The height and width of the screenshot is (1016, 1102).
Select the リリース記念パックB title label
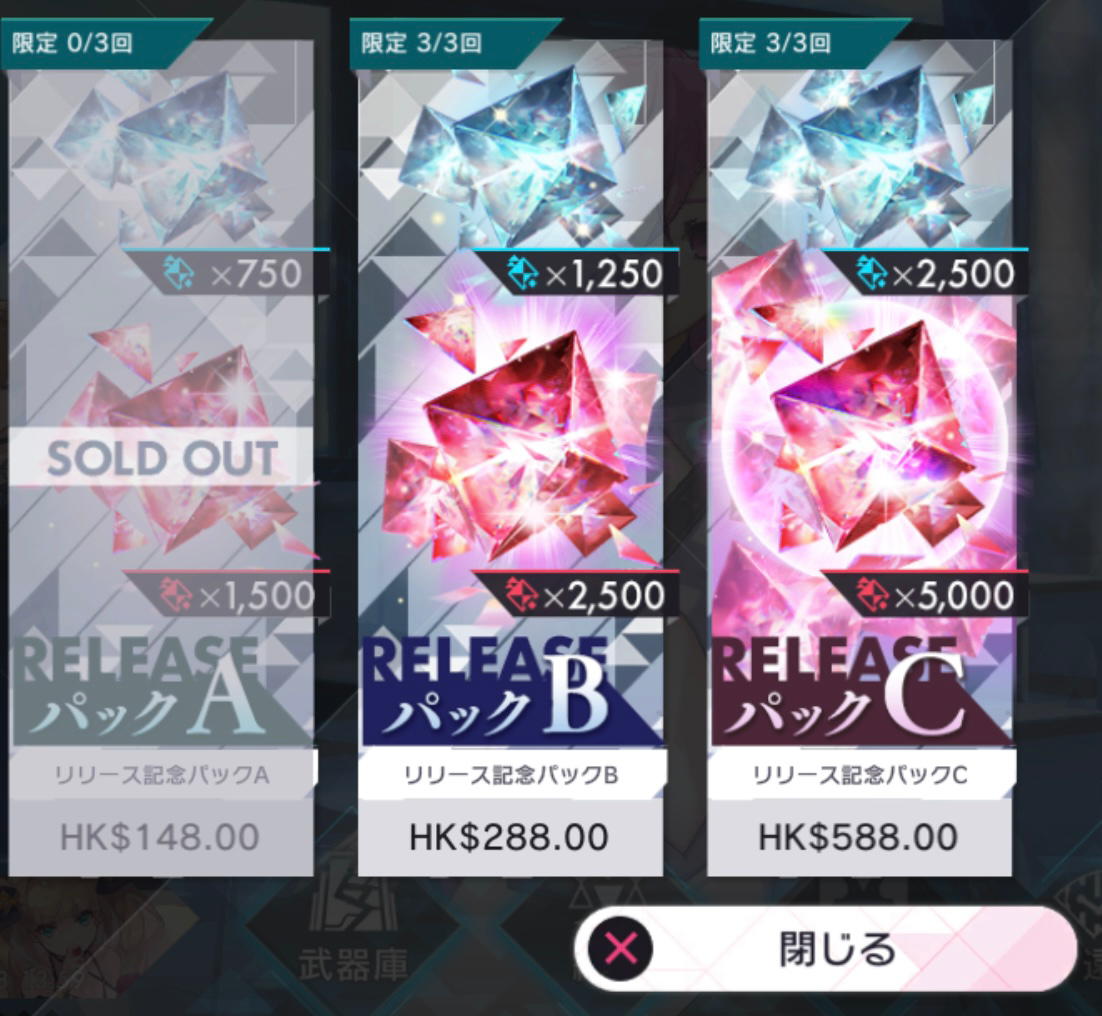click(511, 775)
